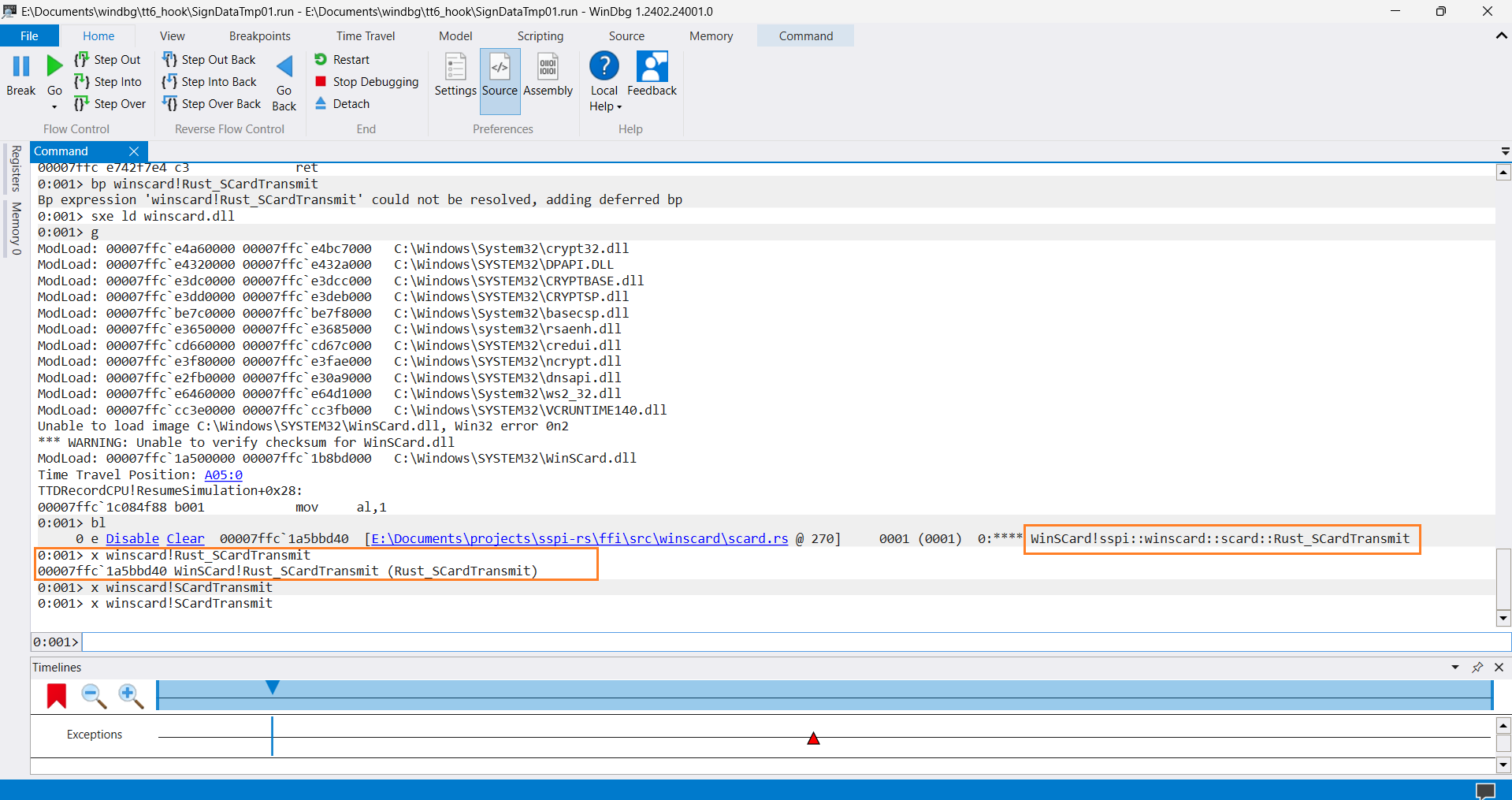This screenshot has width=1512, height=800.
Task: Click the Break pause icon
Action: 21,67
